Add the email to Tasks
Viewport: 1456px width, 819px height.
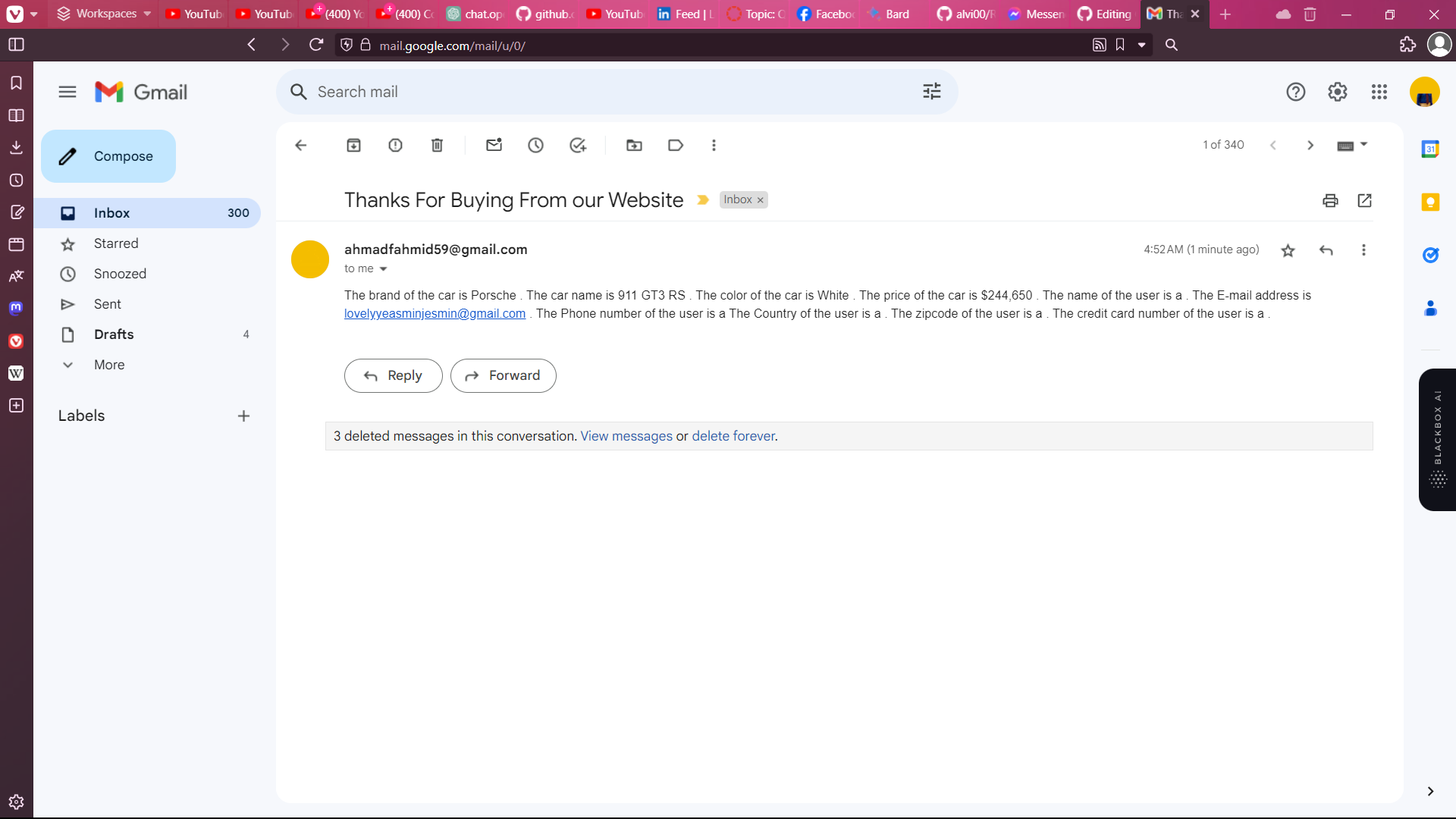coord(578,145)
